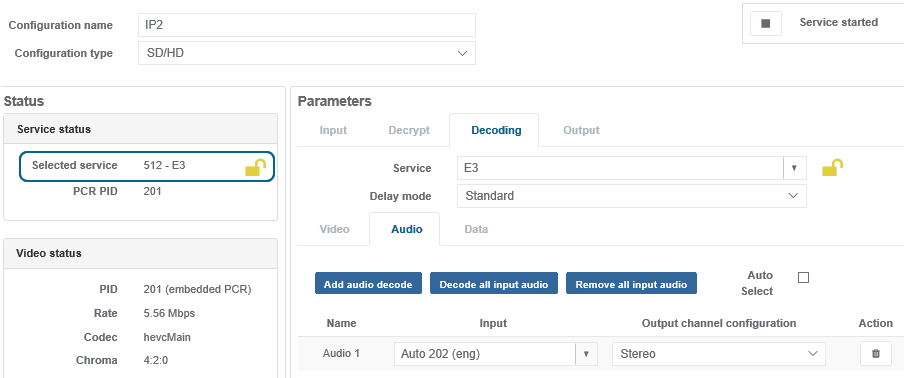This screenshot has height=378, width=905.
Task: Enable the Auto Select checkbox
Action: (803, 278)
